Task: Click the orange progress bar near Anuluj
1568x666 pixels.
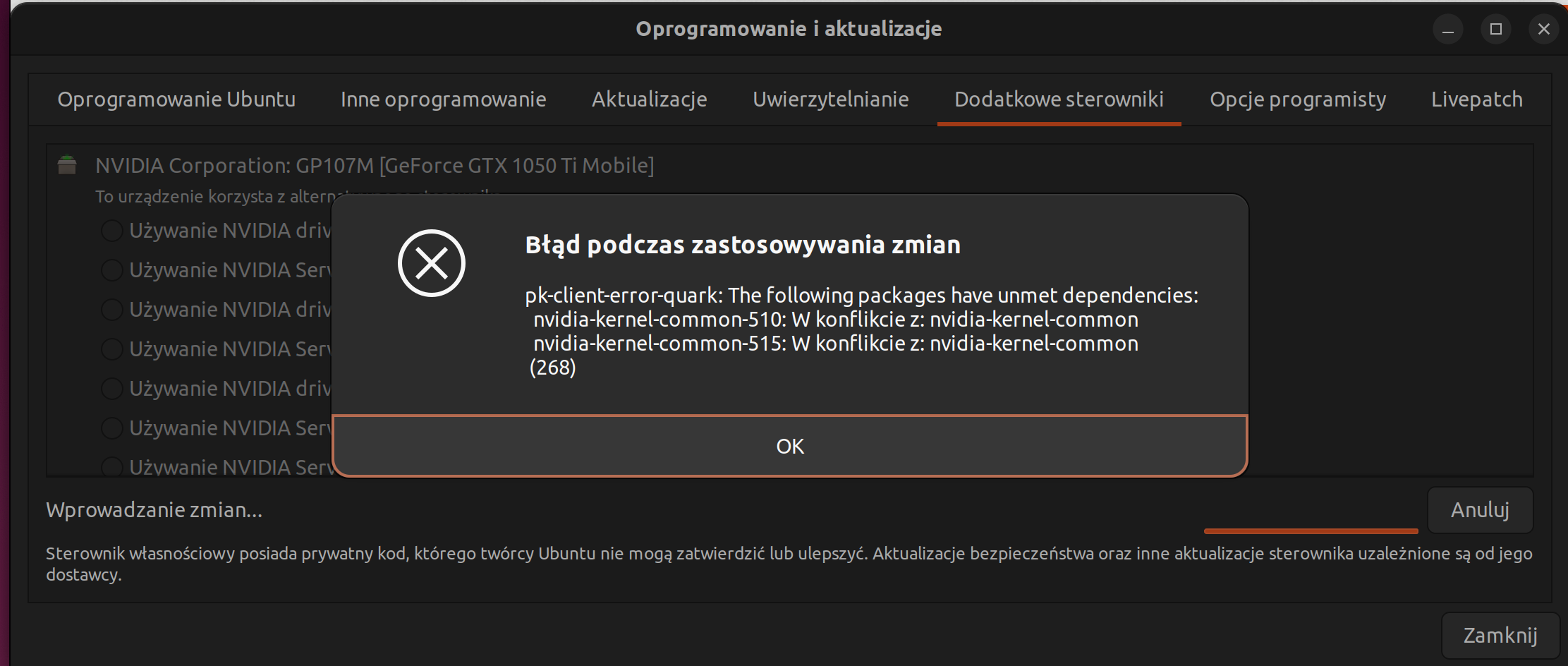Action: pyautogui.click(x=1311, y=531)
